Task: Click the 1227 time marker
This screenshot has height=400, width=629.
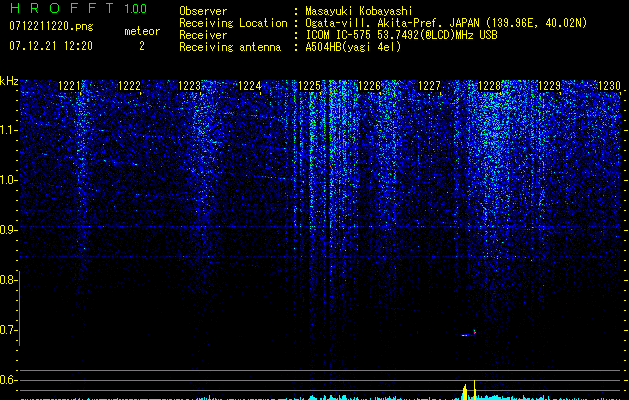Action: coord(429,86)
